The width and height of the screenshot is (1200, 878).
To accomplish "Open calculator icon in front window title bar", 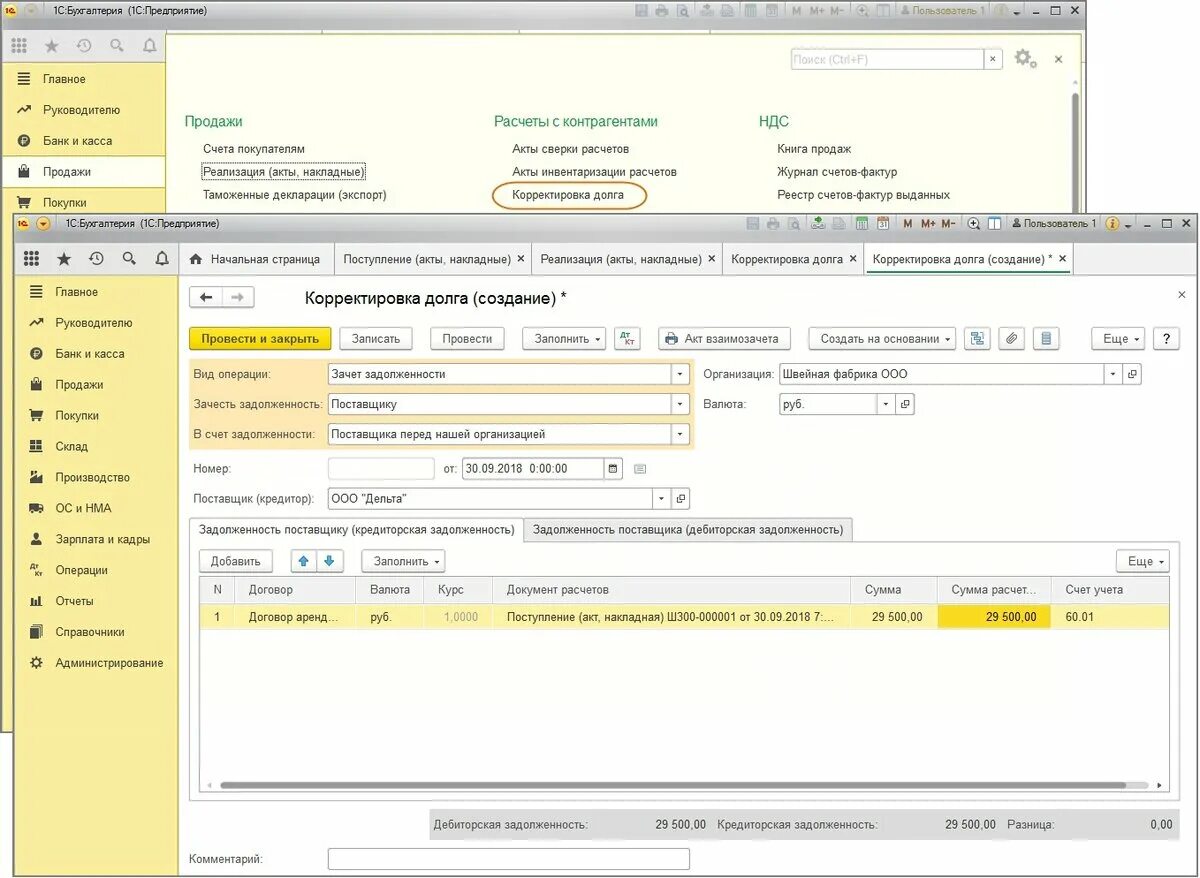I will point(862,223).
